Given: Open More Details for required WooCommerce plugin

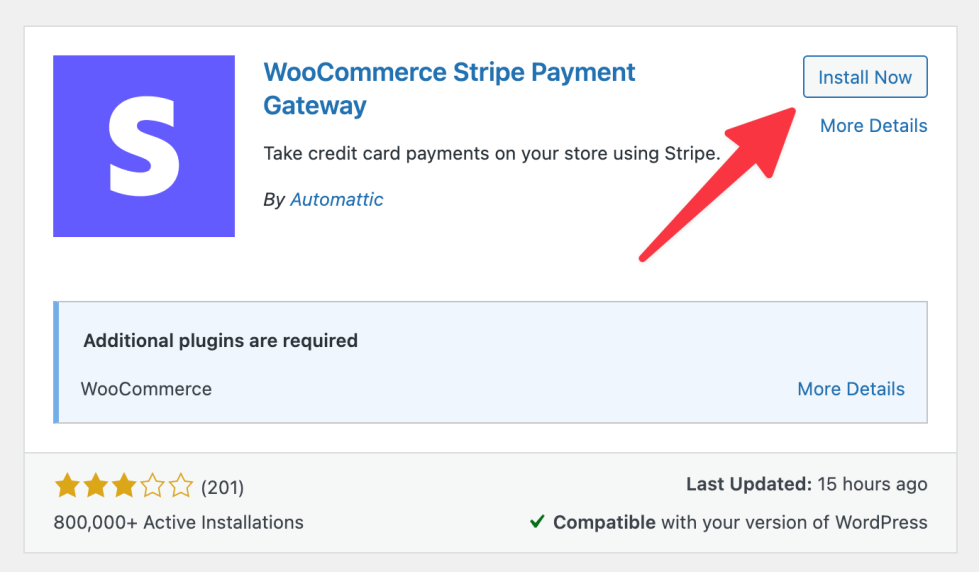Looking at the screenshot, I should pyautogui.click(x=850, y=389).
